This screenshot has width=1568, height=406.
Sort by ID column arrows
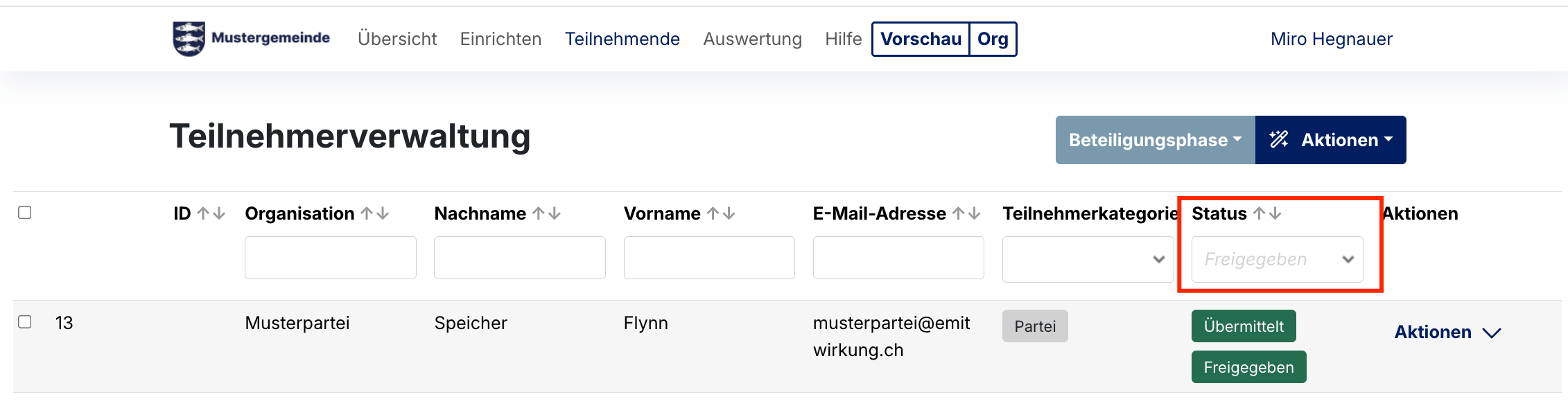[x=211, y=214]
